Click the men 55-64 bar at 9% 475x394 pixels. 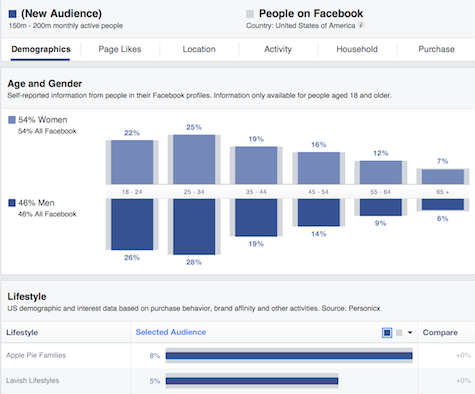pyautogui.click(x=381, y=207)
